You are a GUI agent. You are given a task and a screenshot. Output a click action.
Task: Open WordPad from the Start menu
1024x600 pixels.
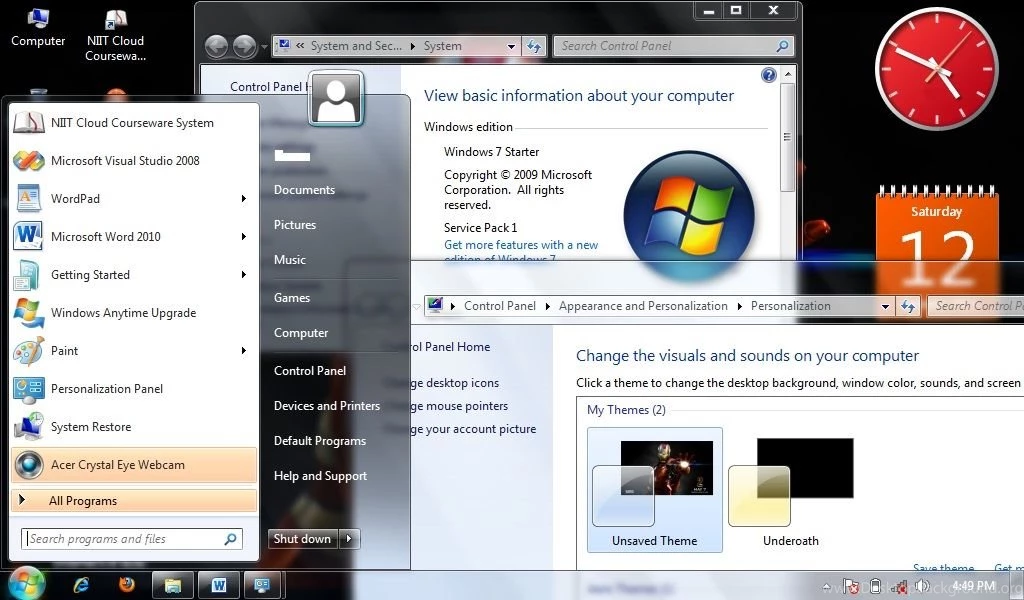(134, 198)
